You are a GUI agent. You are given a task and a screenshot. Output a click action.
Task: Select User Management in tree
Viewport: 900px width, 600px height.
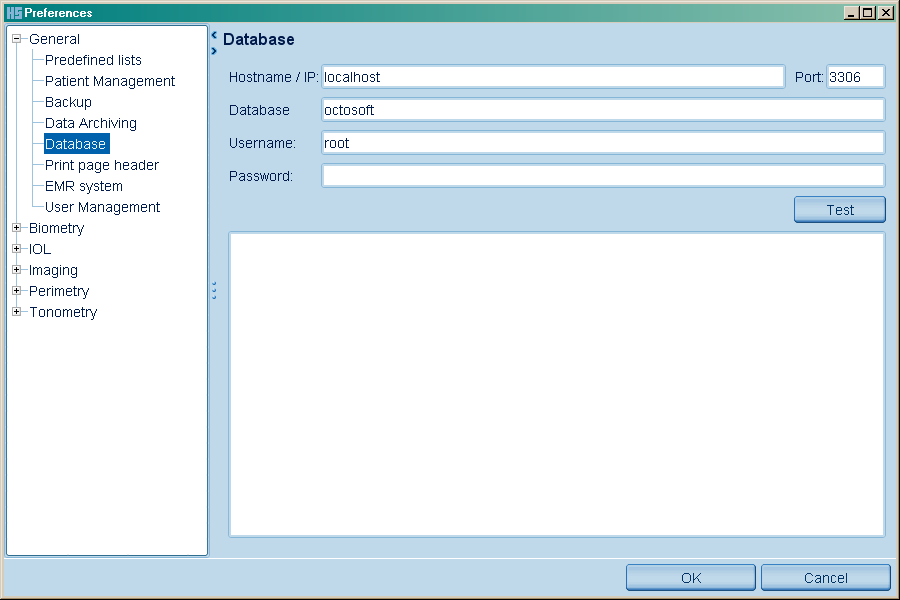tap(102, 207)
